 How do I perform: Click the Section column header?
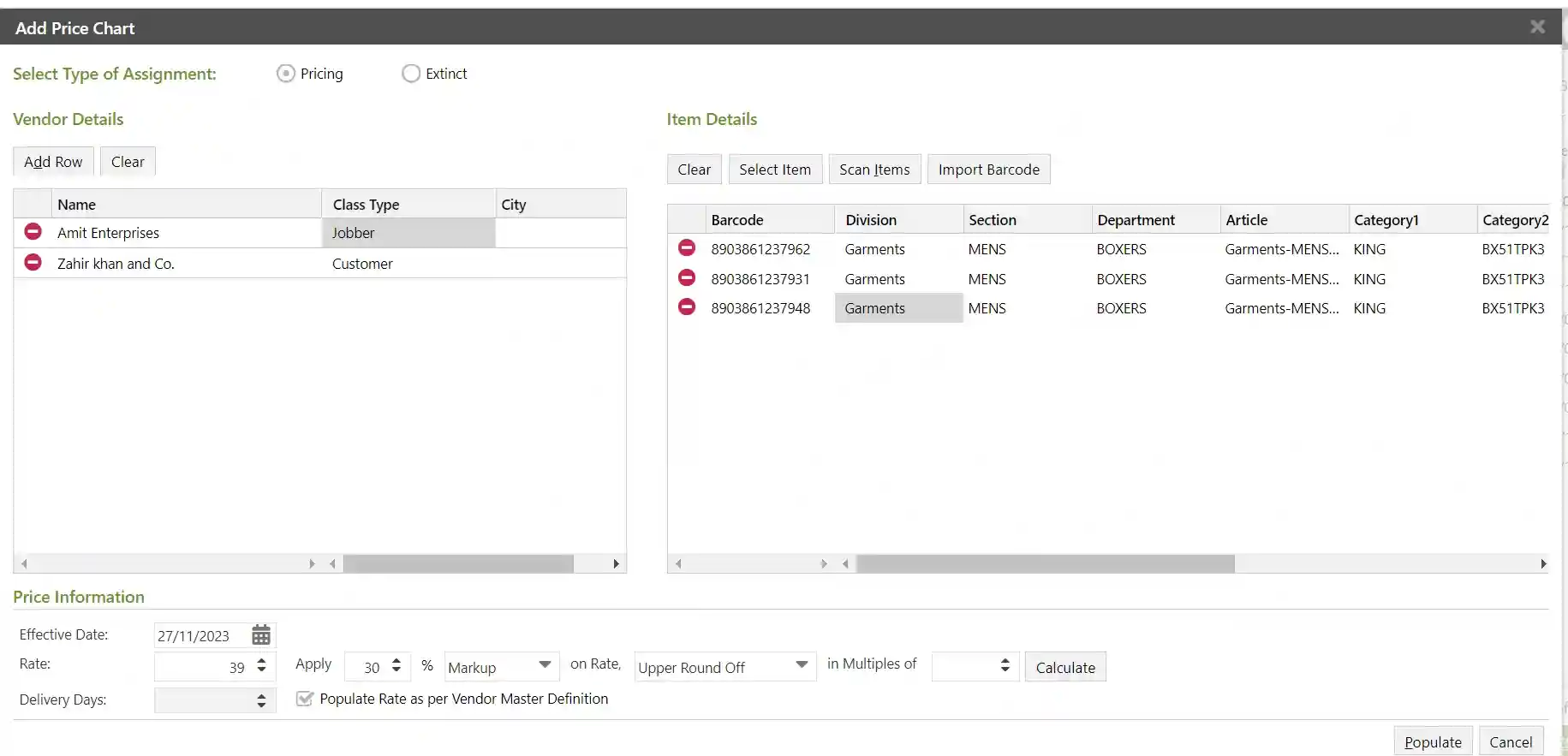coord(1028,220)
